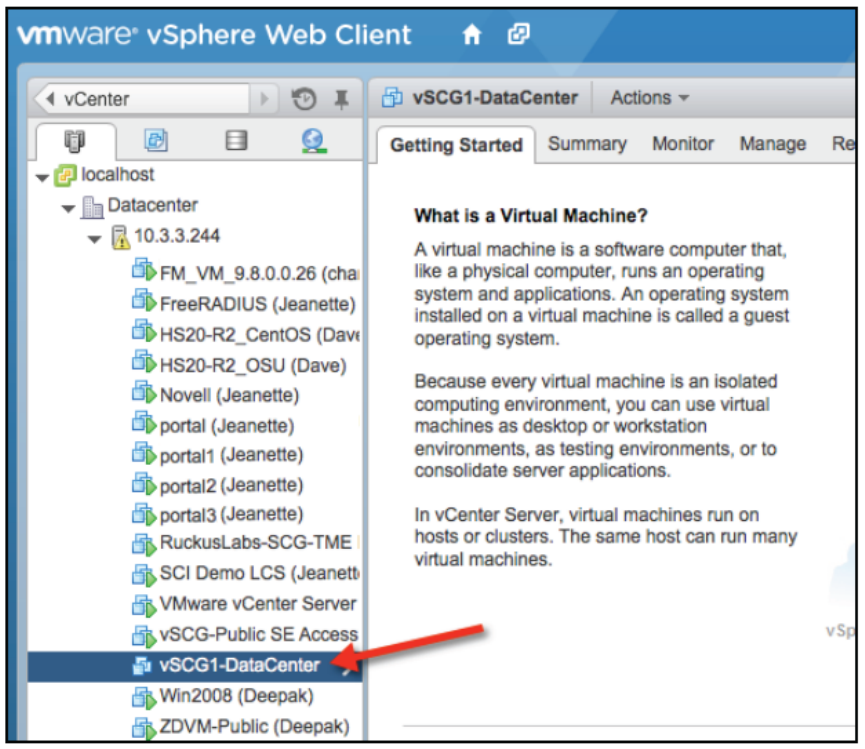The image size is (865, 749).
Task: Navigate forward with right arrow button
Action: (264, 99)
